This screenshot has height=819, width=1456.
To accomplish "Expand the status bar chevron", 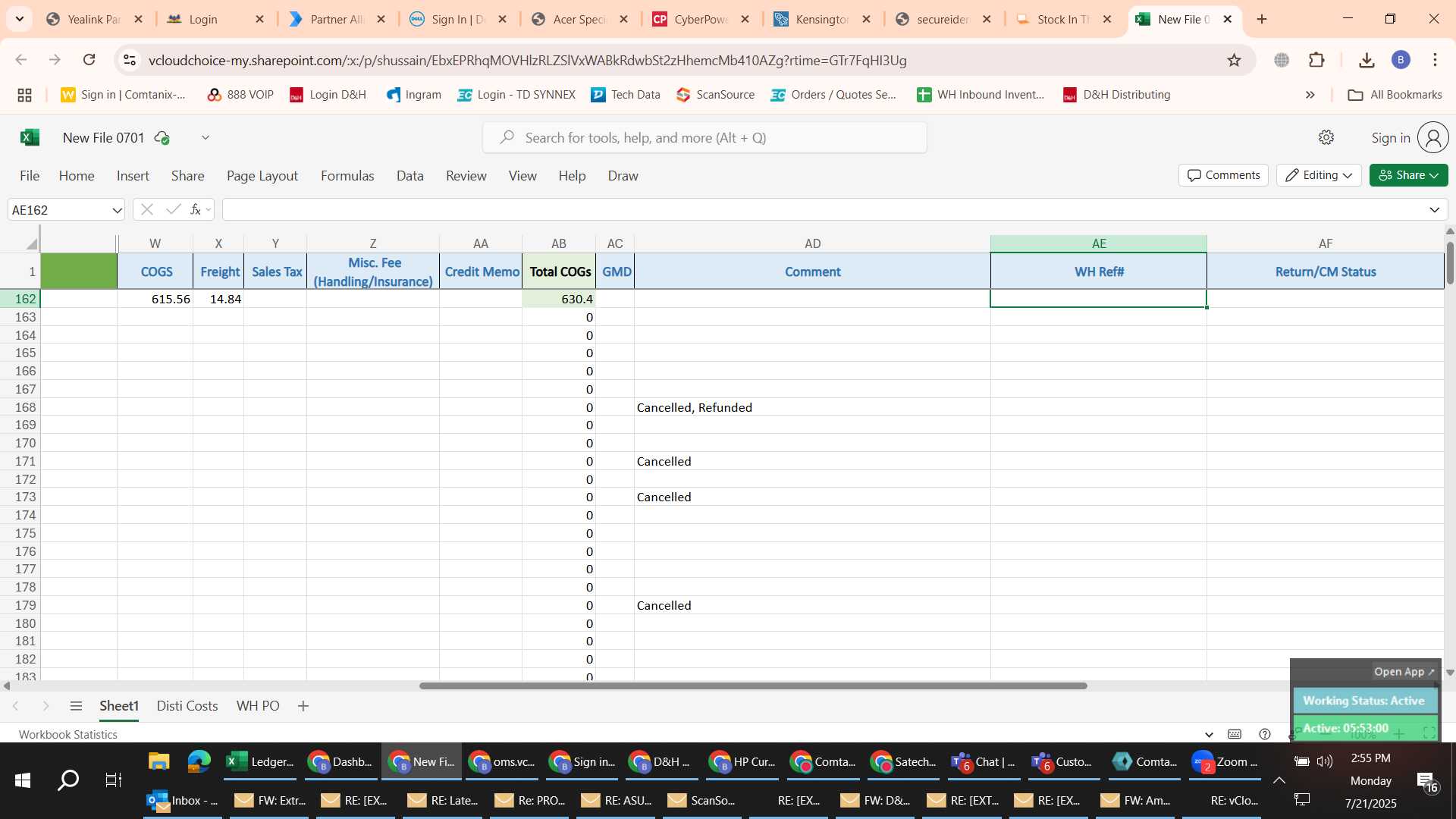I will coord(1209,734).
